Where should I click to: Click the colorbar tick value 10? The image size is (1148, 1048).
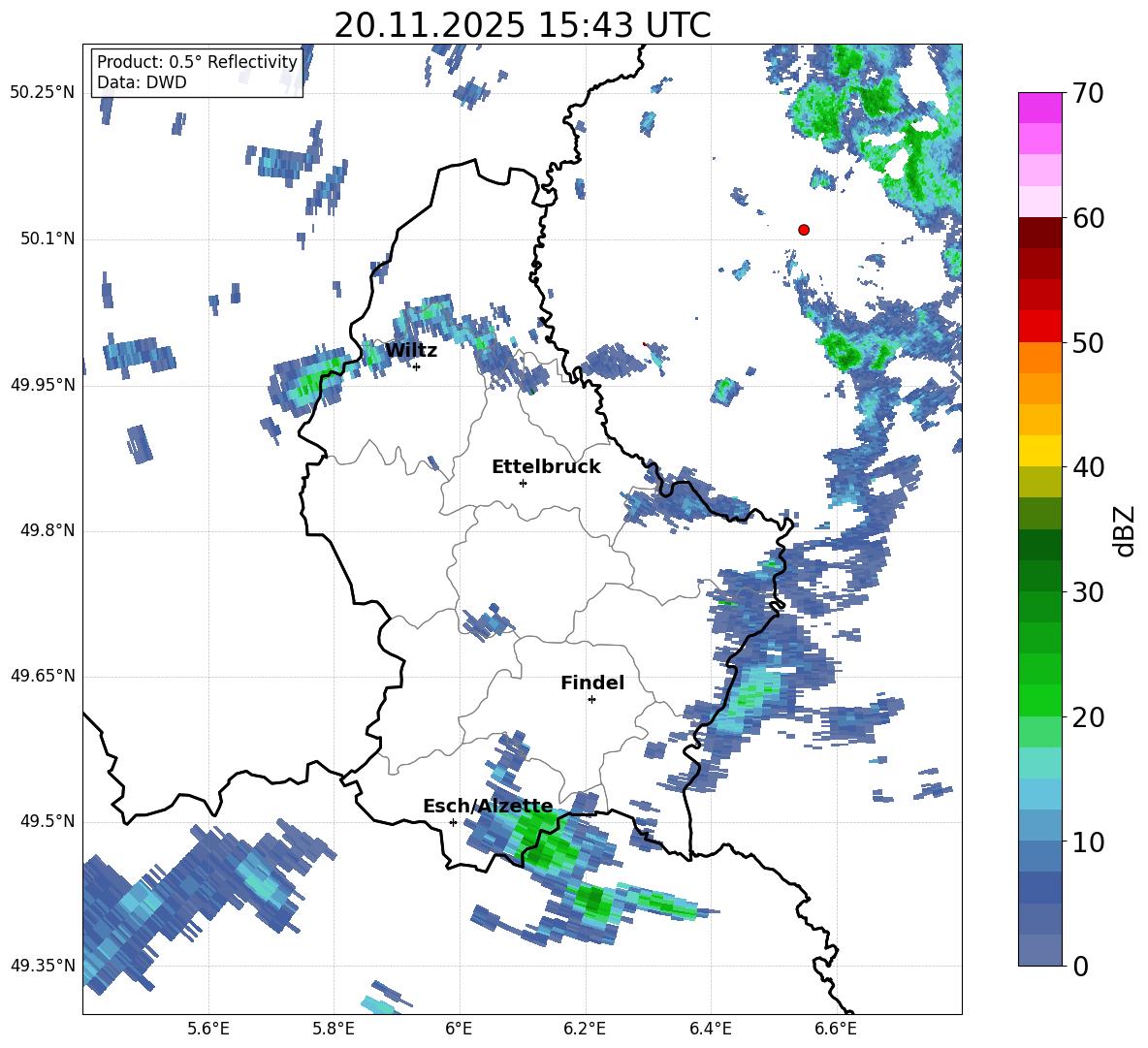tap(1089, 842)
